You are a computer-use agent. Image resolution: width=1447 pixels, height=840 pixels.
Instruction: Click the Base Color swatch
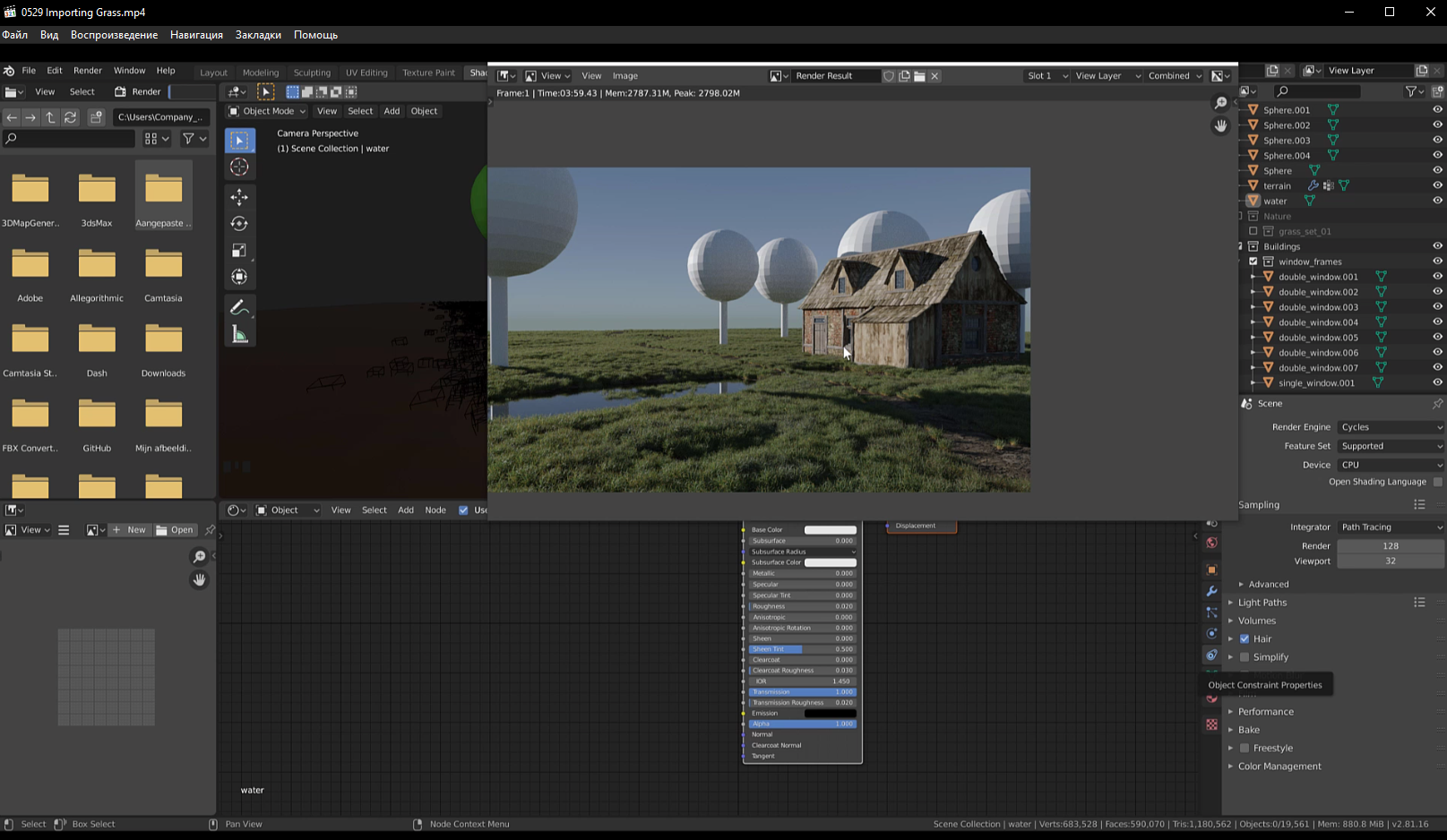[x=830, y=530]
